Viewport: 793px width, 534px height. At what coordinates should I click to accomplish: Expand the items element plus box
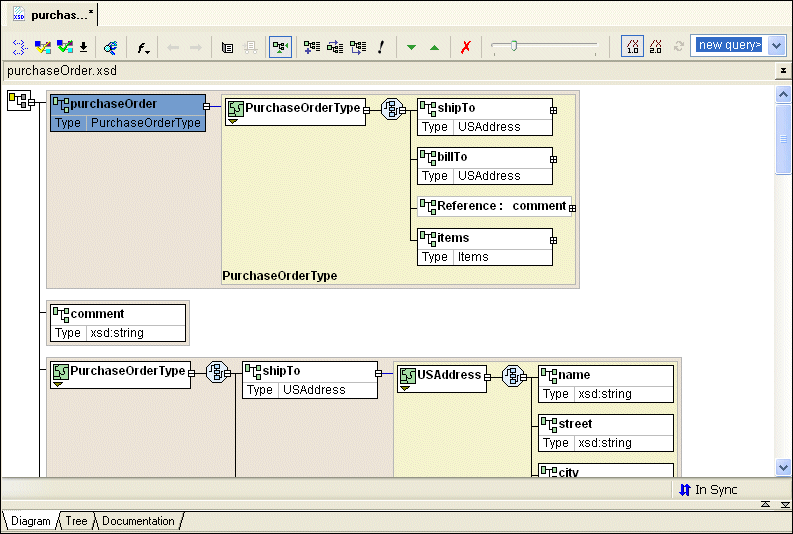(554, 240)
